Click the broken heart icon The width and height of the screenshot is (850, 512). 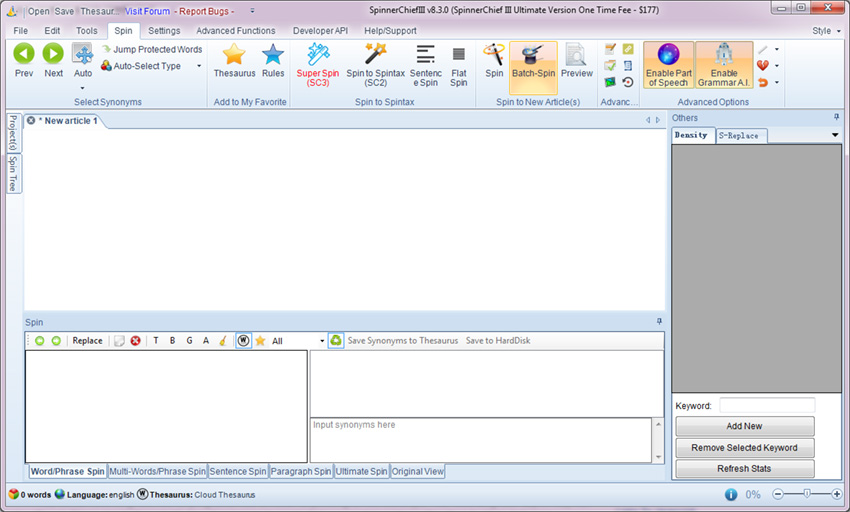tap(763, 66)
